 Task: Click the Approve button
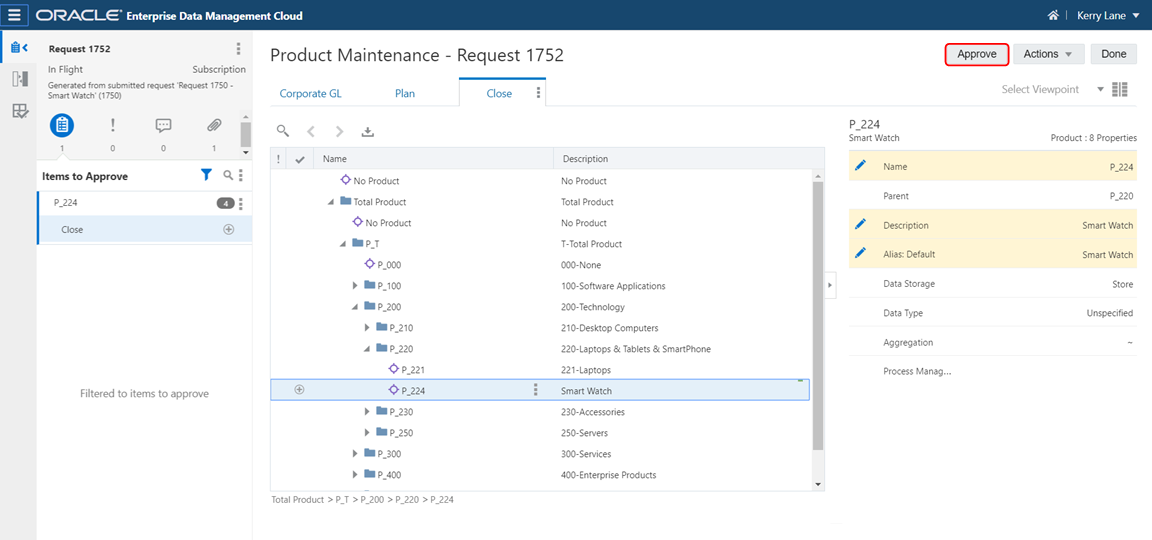pos(976,54)
